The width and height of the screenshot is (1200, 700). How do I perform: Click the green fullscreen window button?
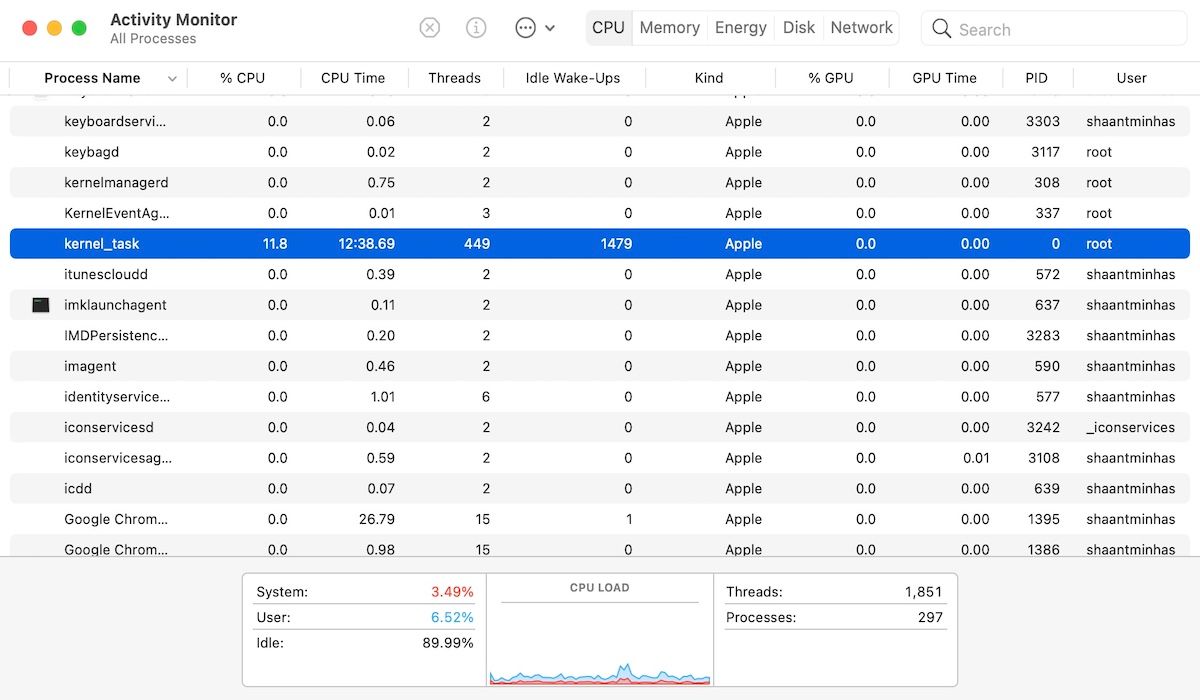point(79,29)
